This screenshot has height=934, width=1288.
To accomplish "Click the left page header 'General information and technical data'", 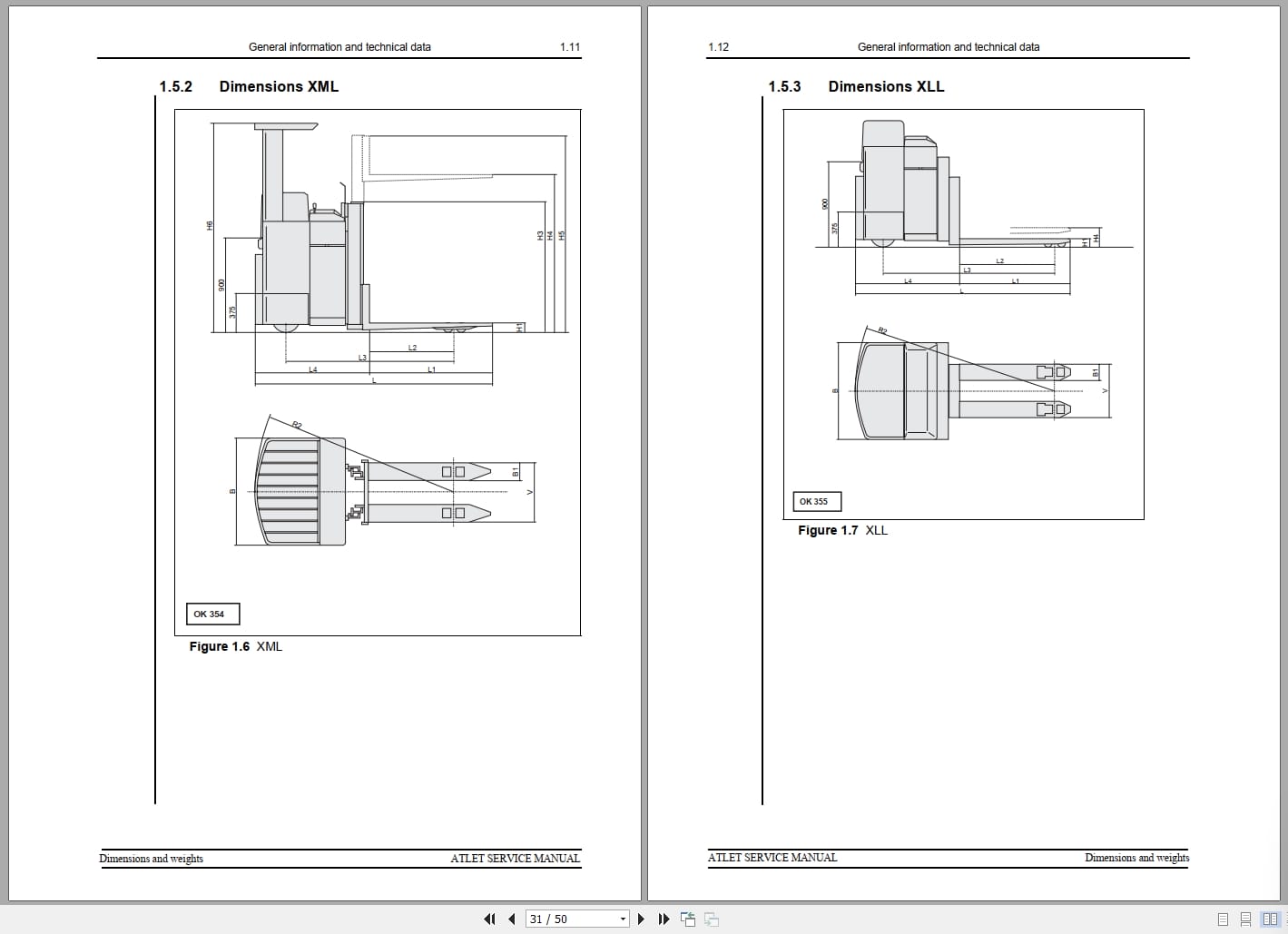I will [x=339, y=47].
